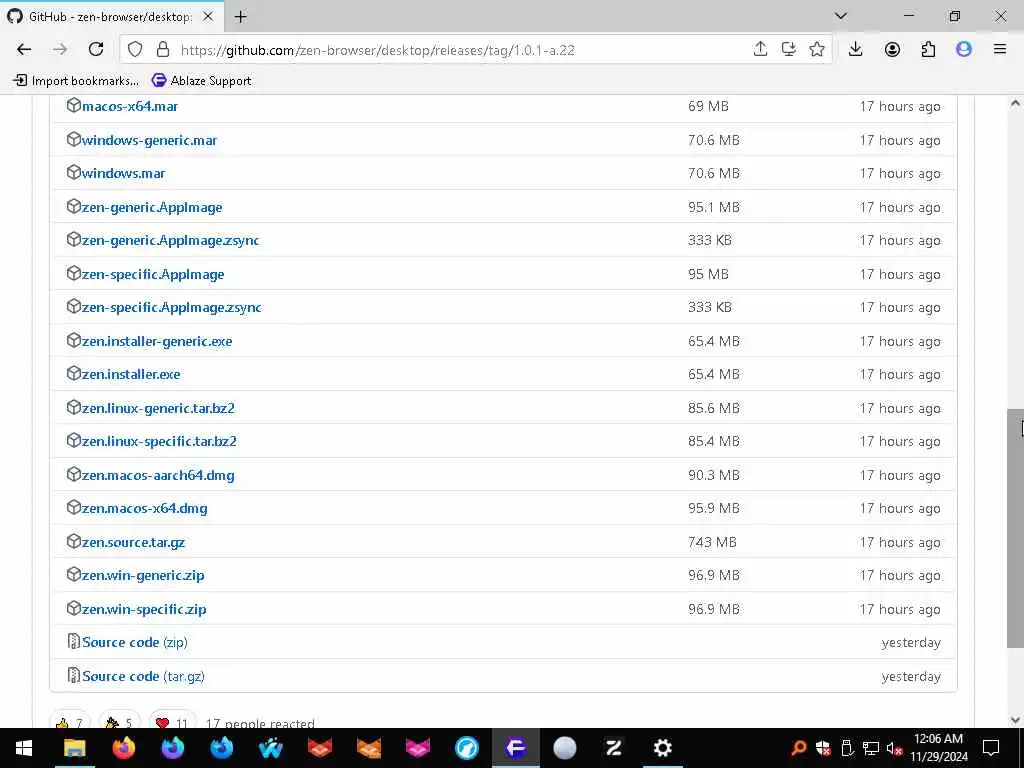Download windows-generic.mar asset
1024x768 pixels.
click(150, 140)
